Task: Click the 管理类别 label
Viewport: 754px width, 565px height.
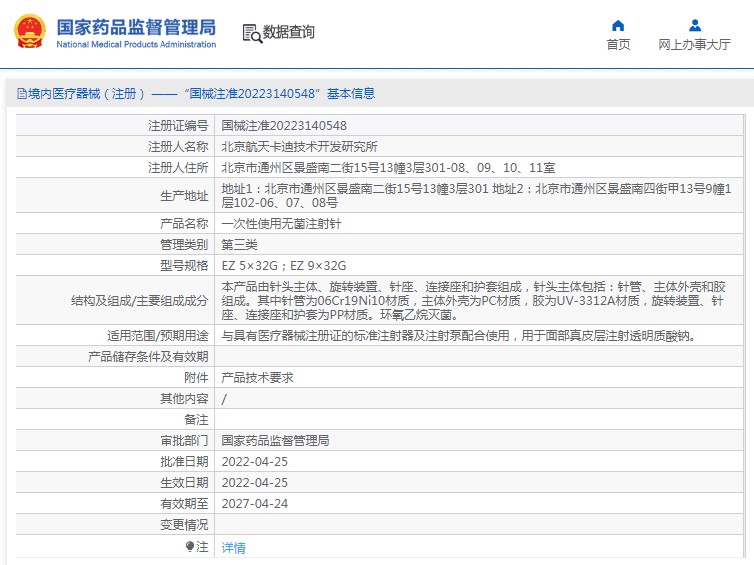Action: (184, 245)
